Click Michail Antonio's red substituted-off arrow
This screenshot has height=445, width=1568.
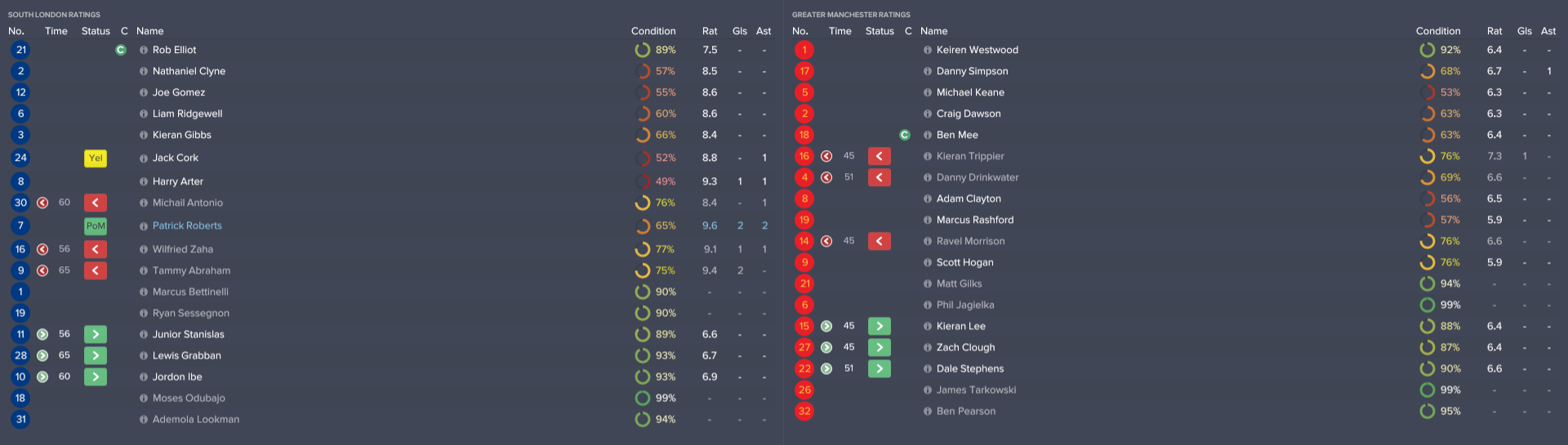[x=96, y=202]
